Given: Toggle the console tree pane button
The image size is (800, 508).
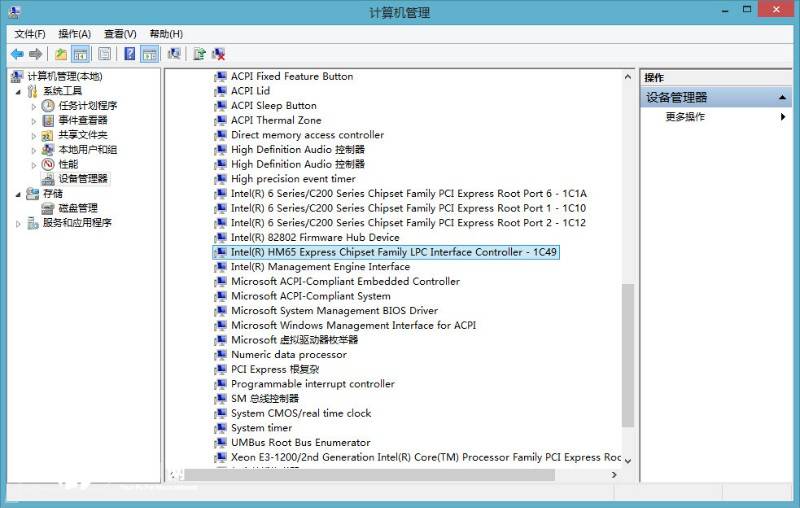Looking at the screenshot, I should point(81,54).
